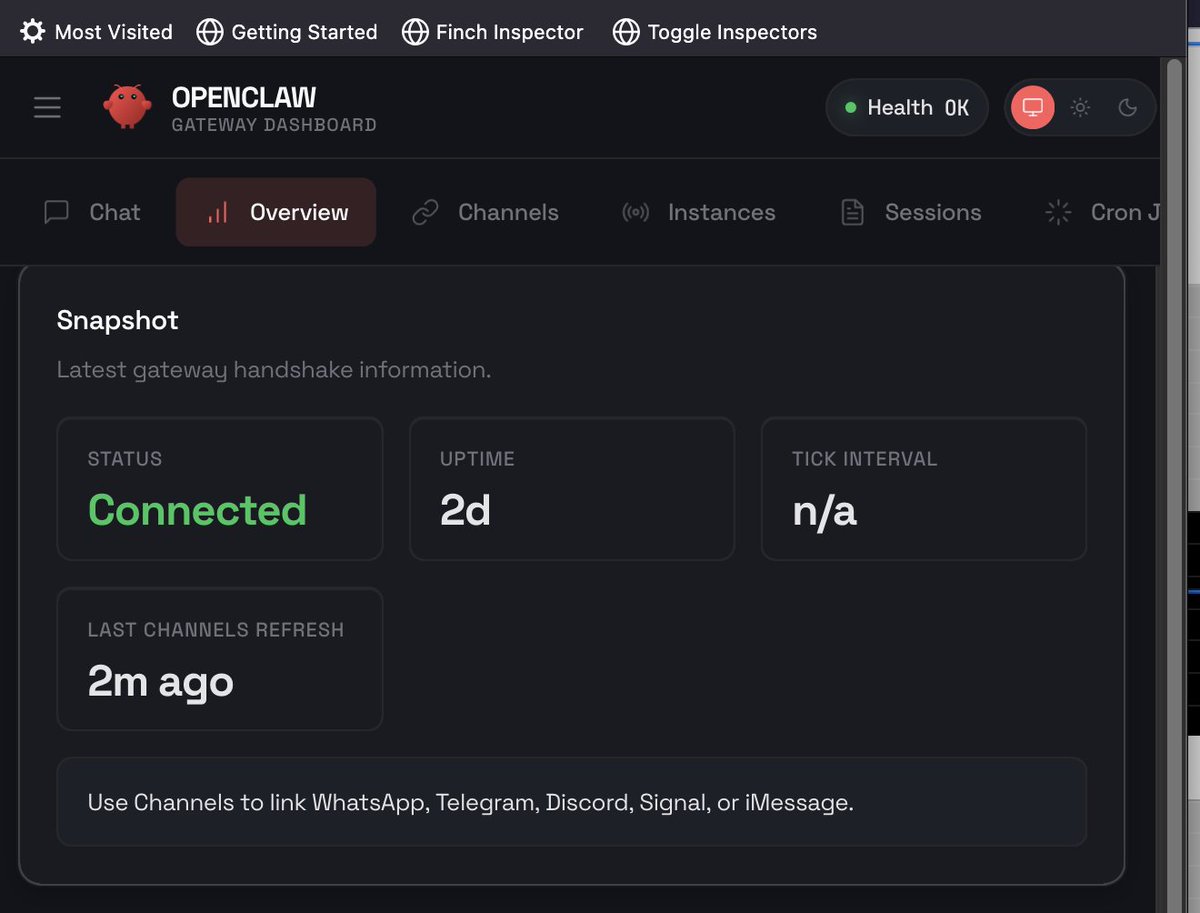
Task: Click the UPTIME card label
Action: (477, 459)
